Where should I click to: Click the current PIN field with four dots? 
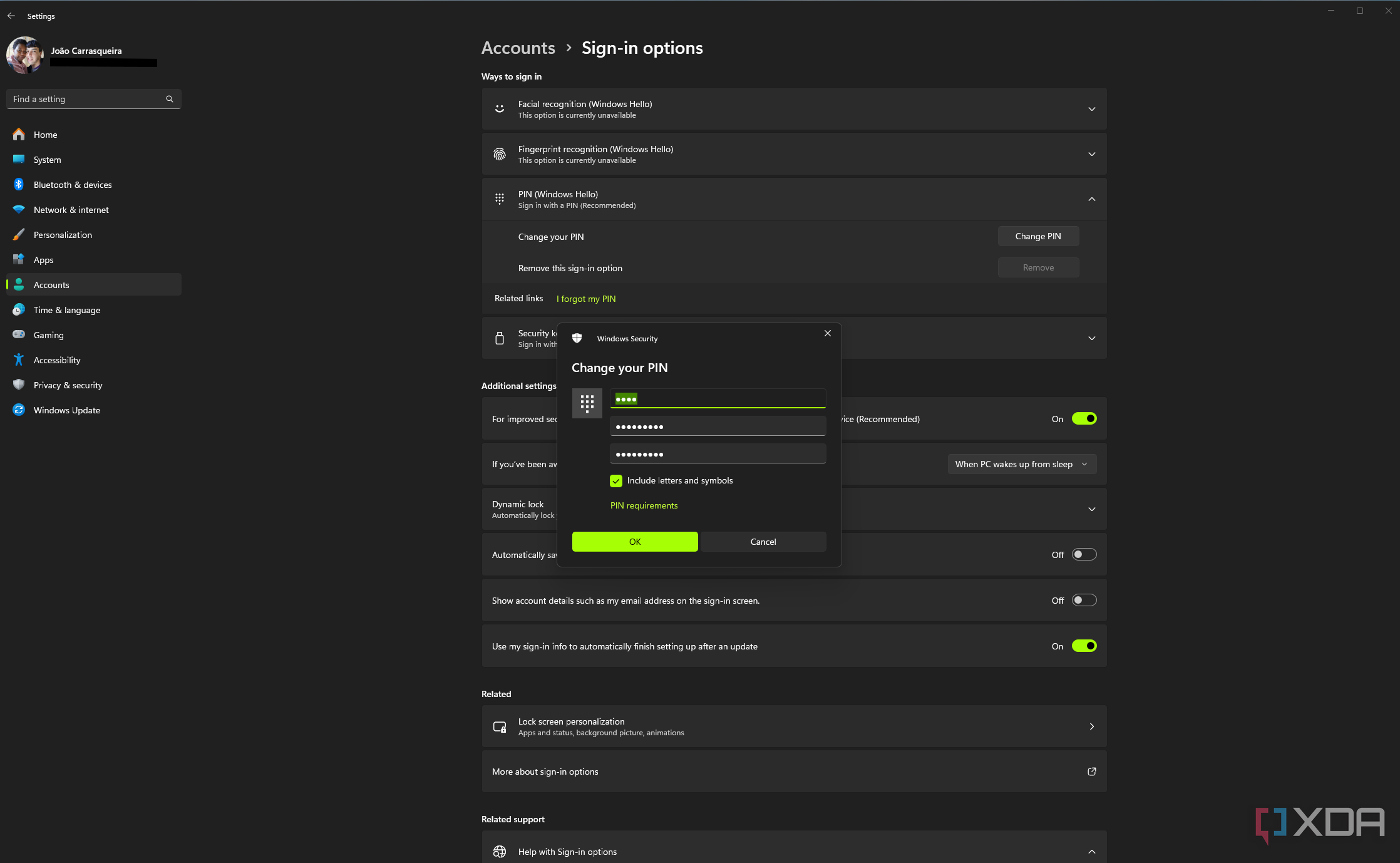coord(718,398)
